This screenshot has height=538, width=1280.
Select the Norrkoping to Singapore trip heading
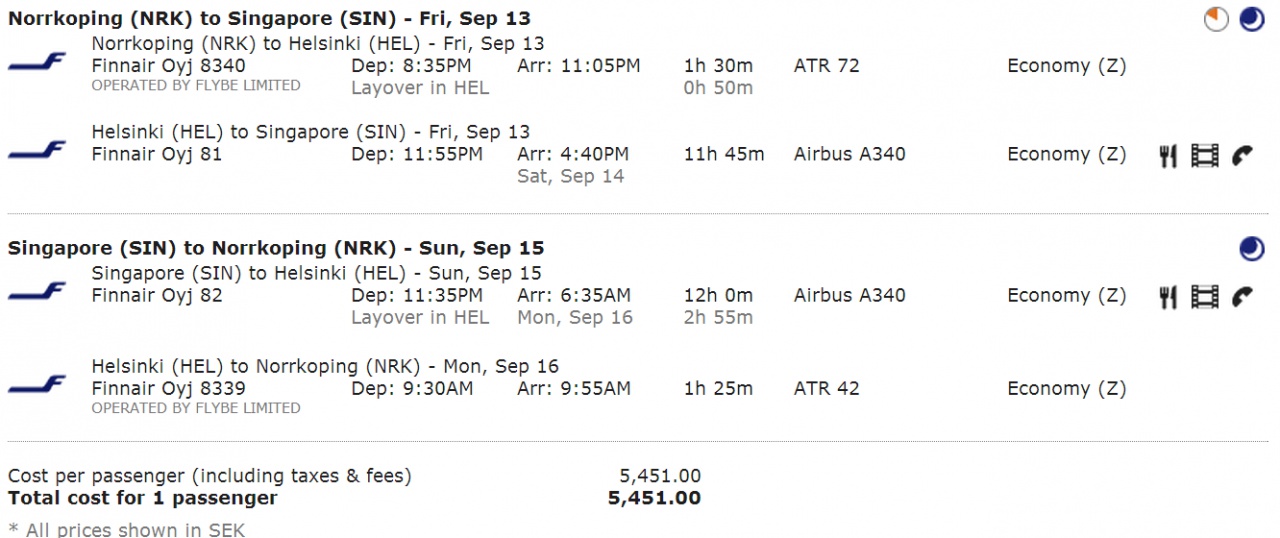tap(269, 18)
